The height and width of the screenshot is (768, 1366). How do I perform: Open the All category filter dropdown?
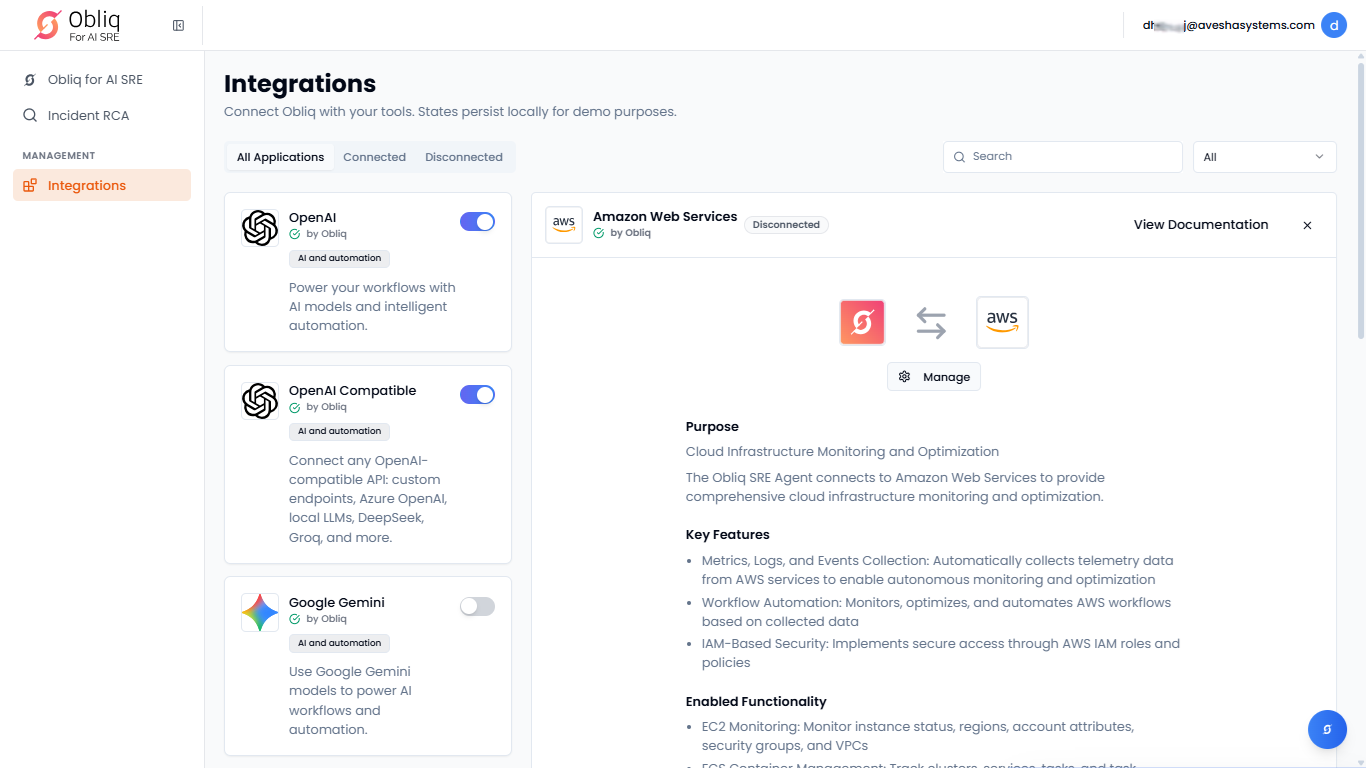[x=1264, y=157]
